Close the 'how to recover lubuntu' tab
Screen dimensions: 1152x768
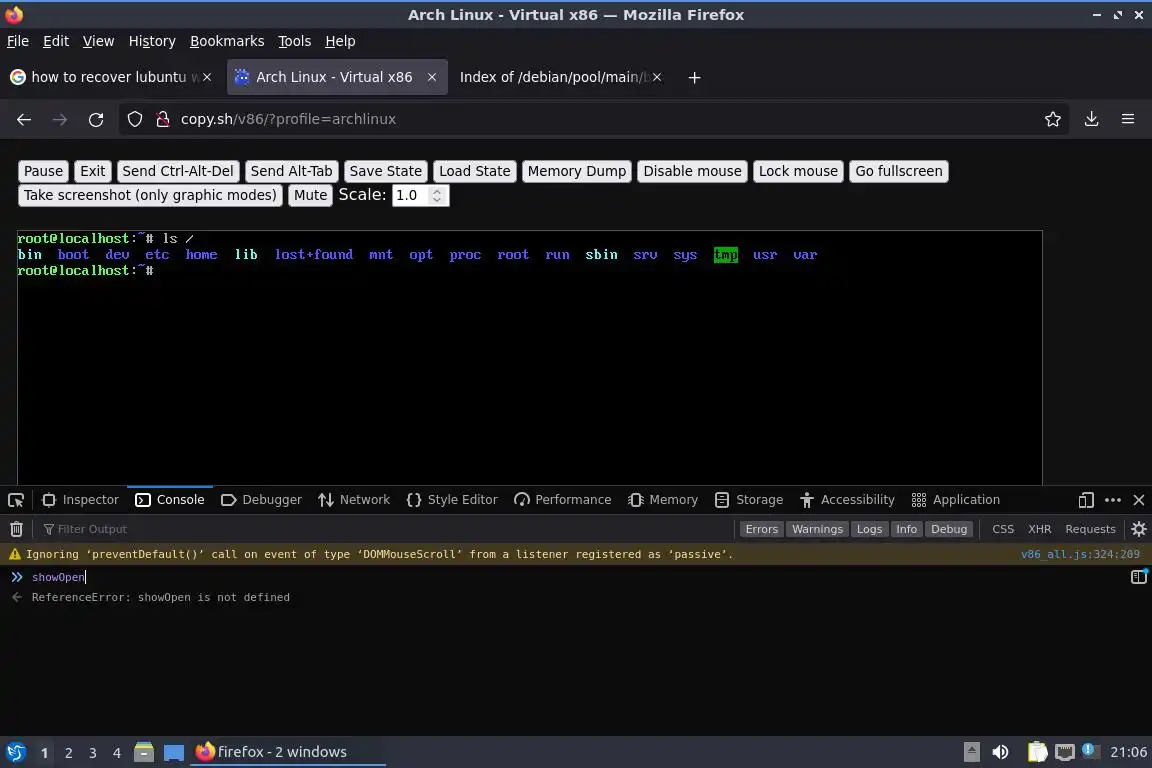[x=207, y=77]
